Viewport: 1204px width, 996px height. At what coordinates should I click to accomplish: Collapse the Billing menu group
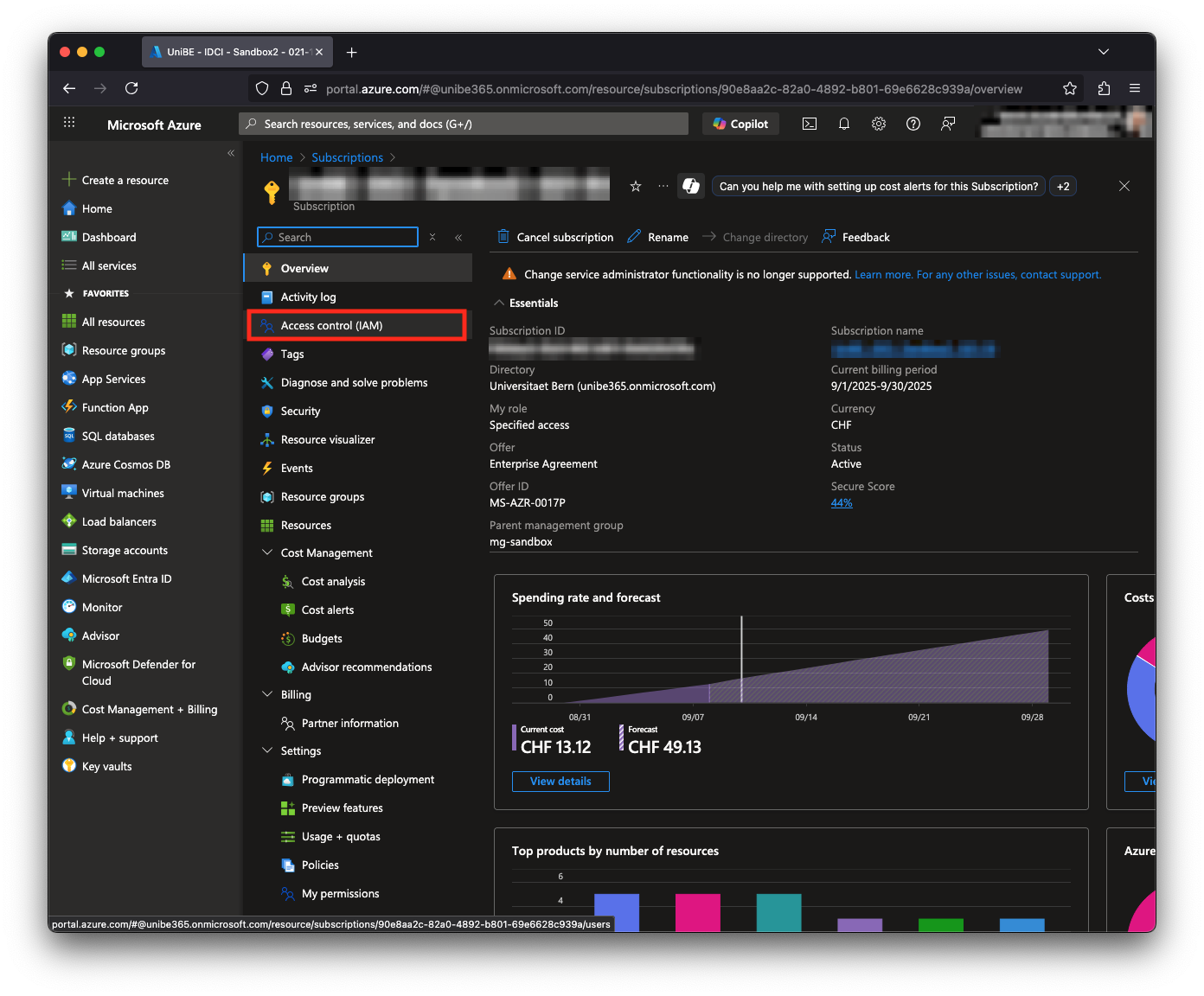(x=267, y=694)
